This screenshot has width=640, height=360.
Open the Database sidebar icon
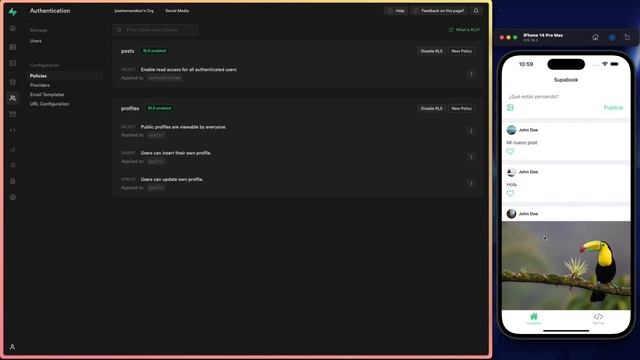(13, 82)
